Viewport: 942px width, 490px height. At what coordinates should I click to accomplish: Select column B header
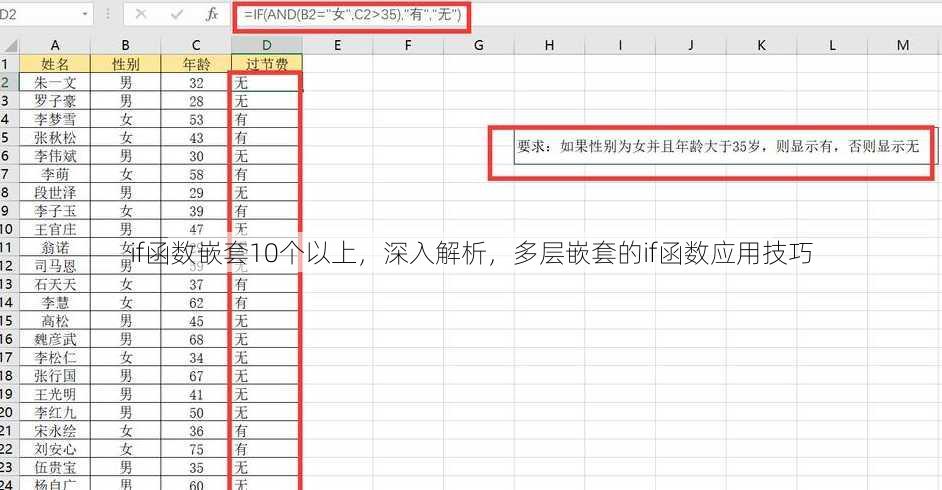(x=126, y=45)
